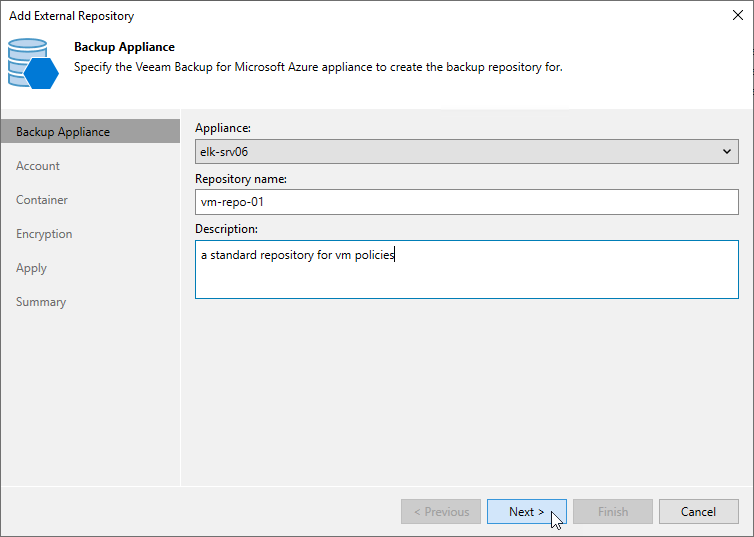Select the Account wizard step
This screenshot has height=537, width=754.
38,165
